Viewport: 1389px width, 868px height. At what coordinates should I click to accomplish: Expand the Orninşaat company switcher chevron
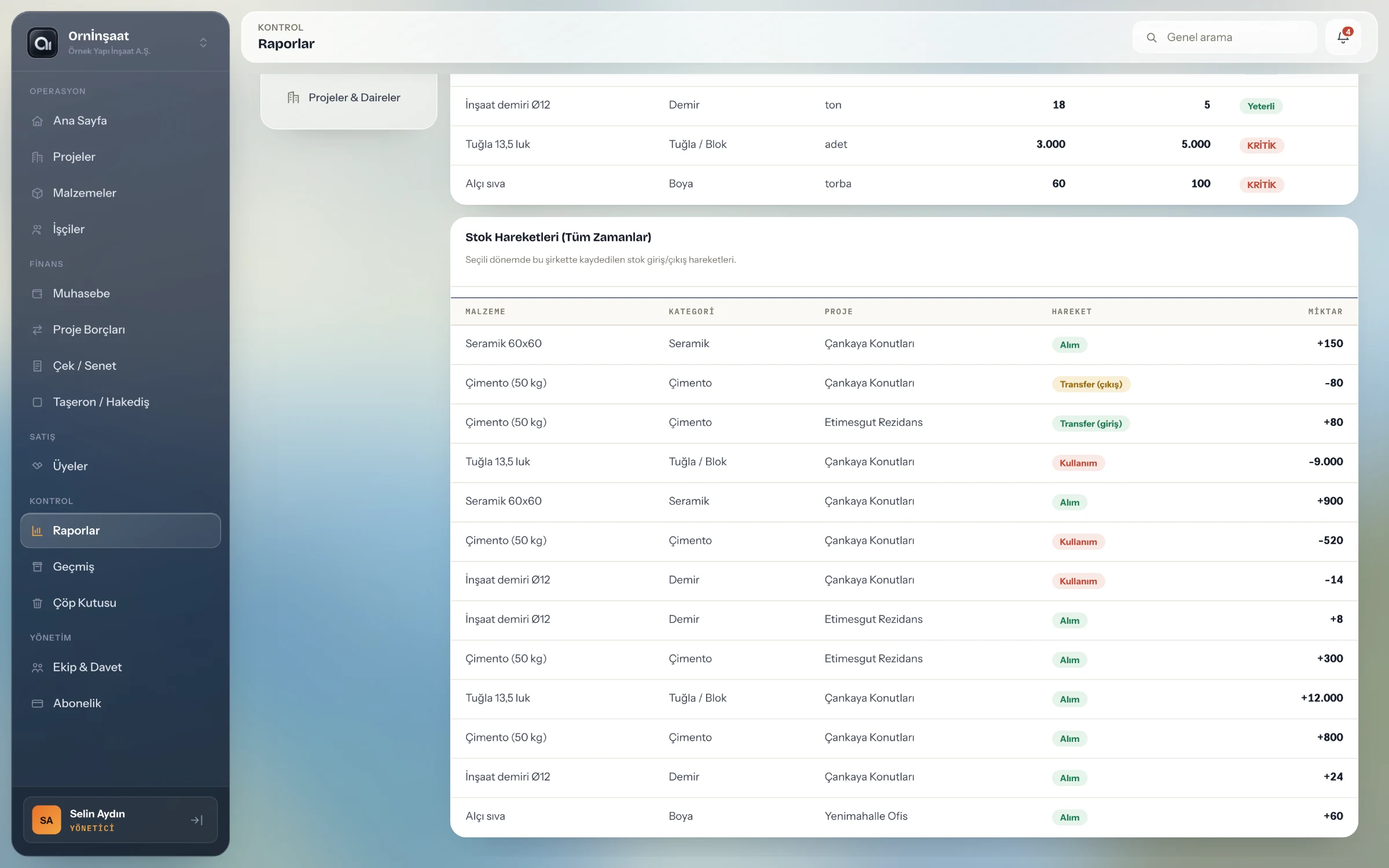coord(203,43)
